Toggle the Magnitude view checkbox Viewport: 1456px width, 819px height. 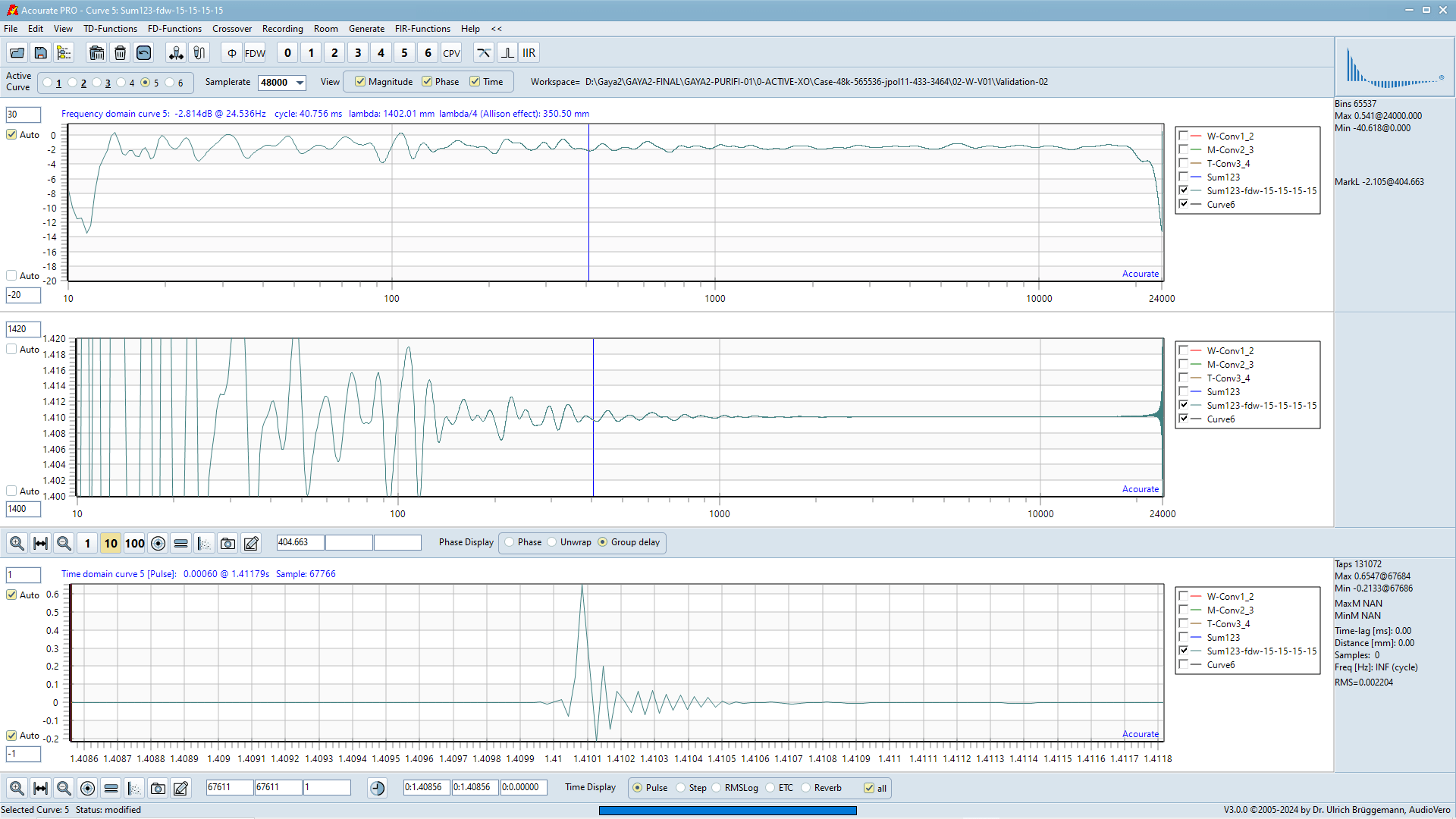(x=360, y=82)
